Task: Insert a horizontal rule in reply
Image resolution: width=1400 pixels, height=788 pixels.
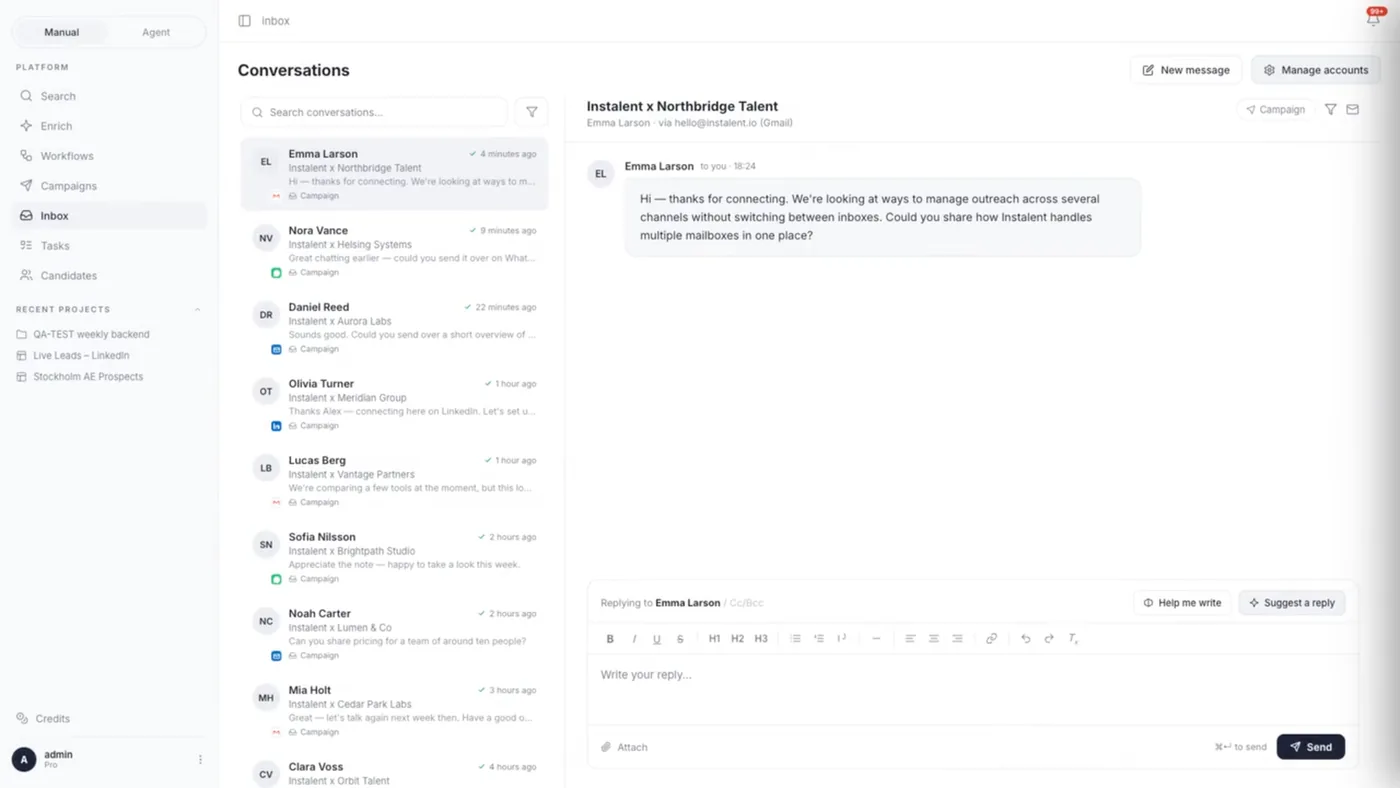Action: tap(876, 638)
